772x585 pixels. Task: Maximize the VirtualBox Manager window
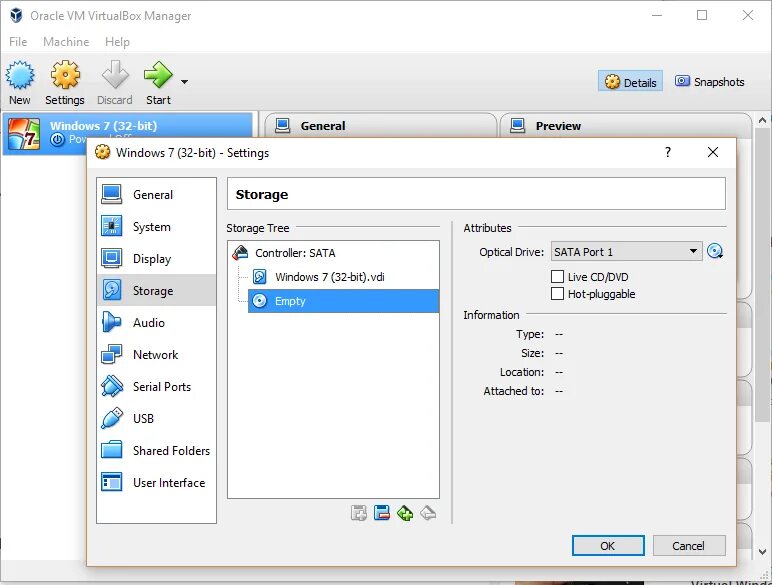(x=702, y=15)
